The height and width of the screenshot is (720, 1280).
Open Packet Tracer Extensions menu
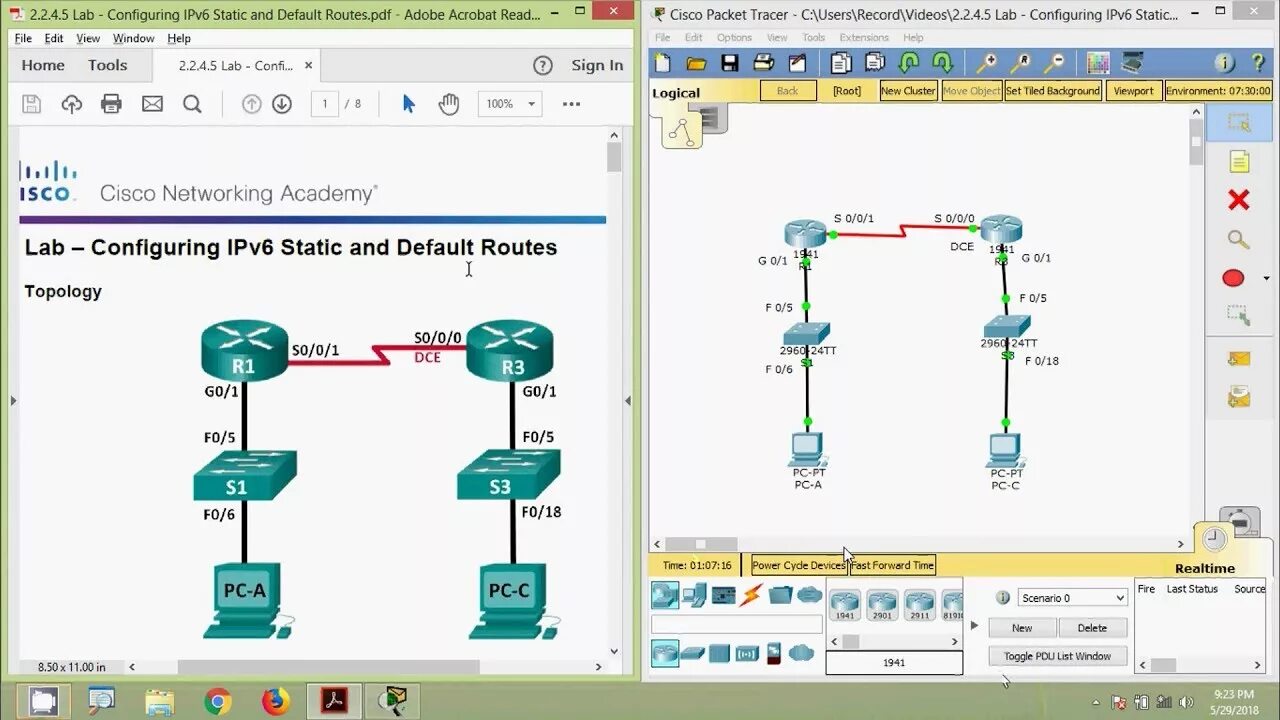point(864,38)
